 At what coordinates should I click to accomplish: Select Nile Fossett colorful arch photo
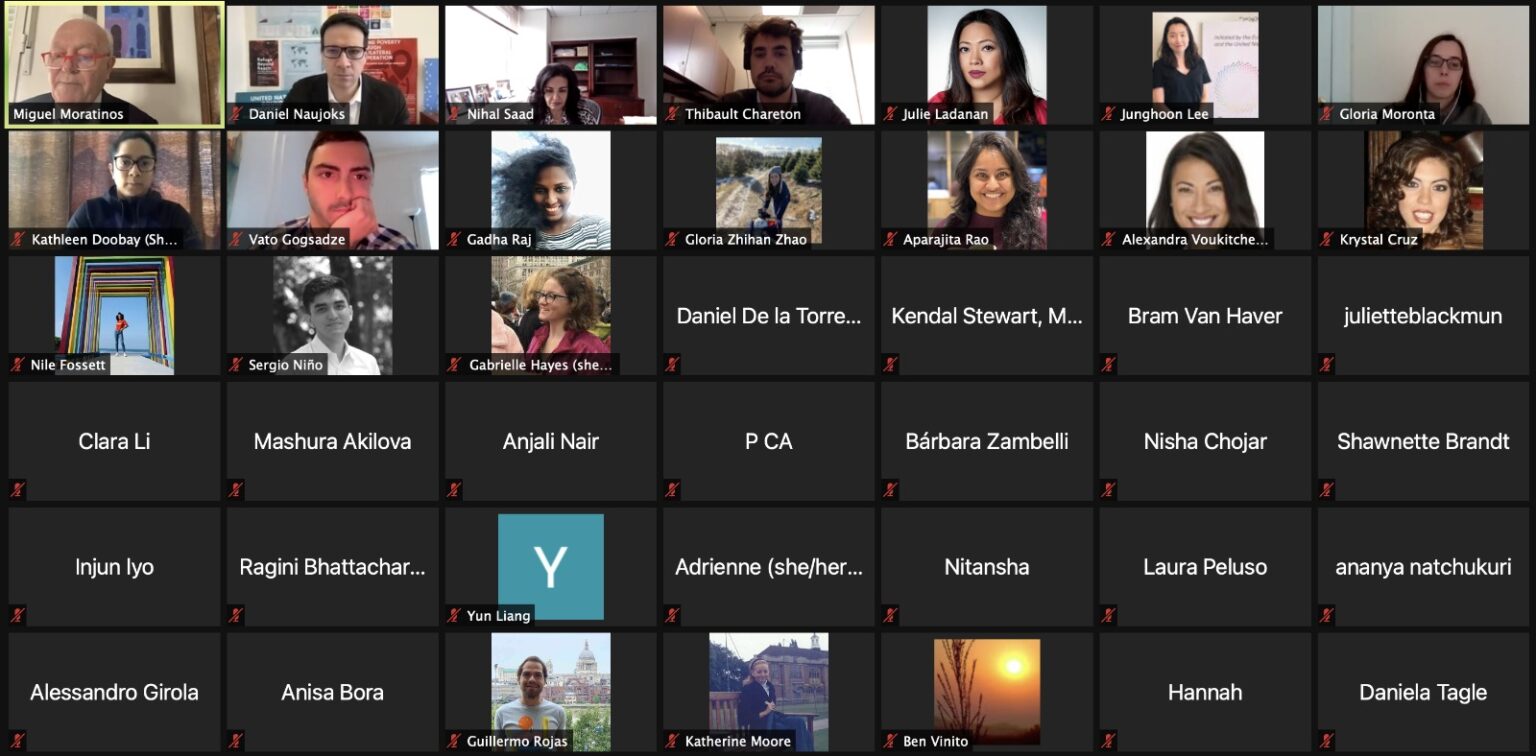pos(114,315)
